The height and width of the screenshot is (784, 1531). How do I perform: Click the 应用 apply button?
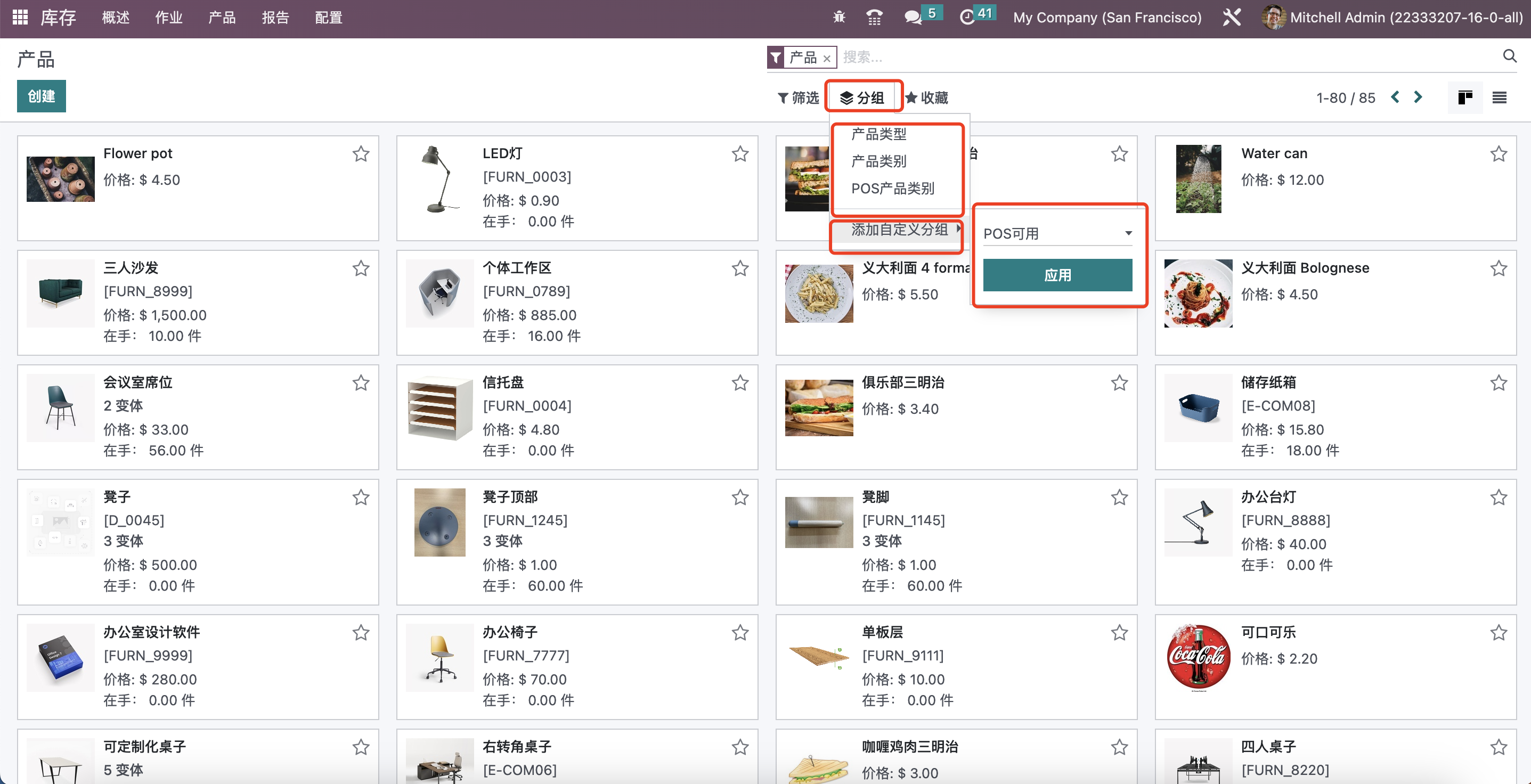click(x=1057, y=275)
